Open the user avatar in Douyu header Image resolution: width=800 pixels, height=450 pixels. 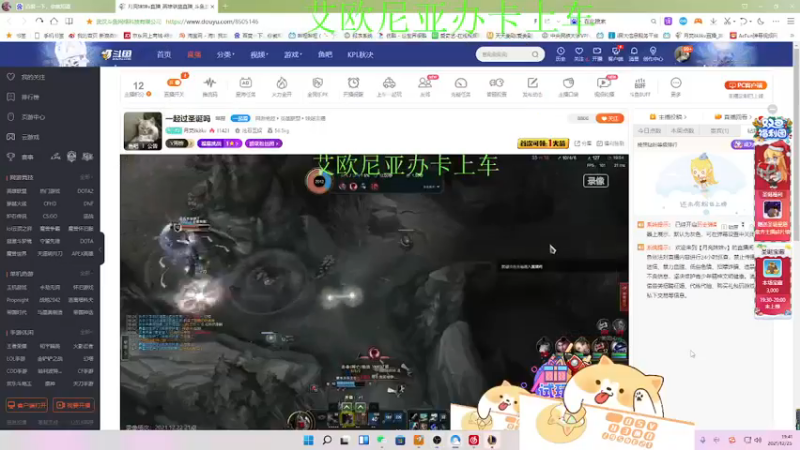click(683, 54)
